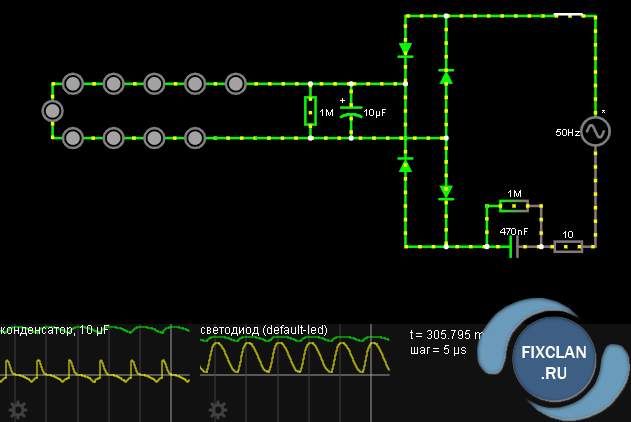Toggle the switch at top right of circuit
The height and width of the screenshot is (422, 631).
(x=569, y=16)
